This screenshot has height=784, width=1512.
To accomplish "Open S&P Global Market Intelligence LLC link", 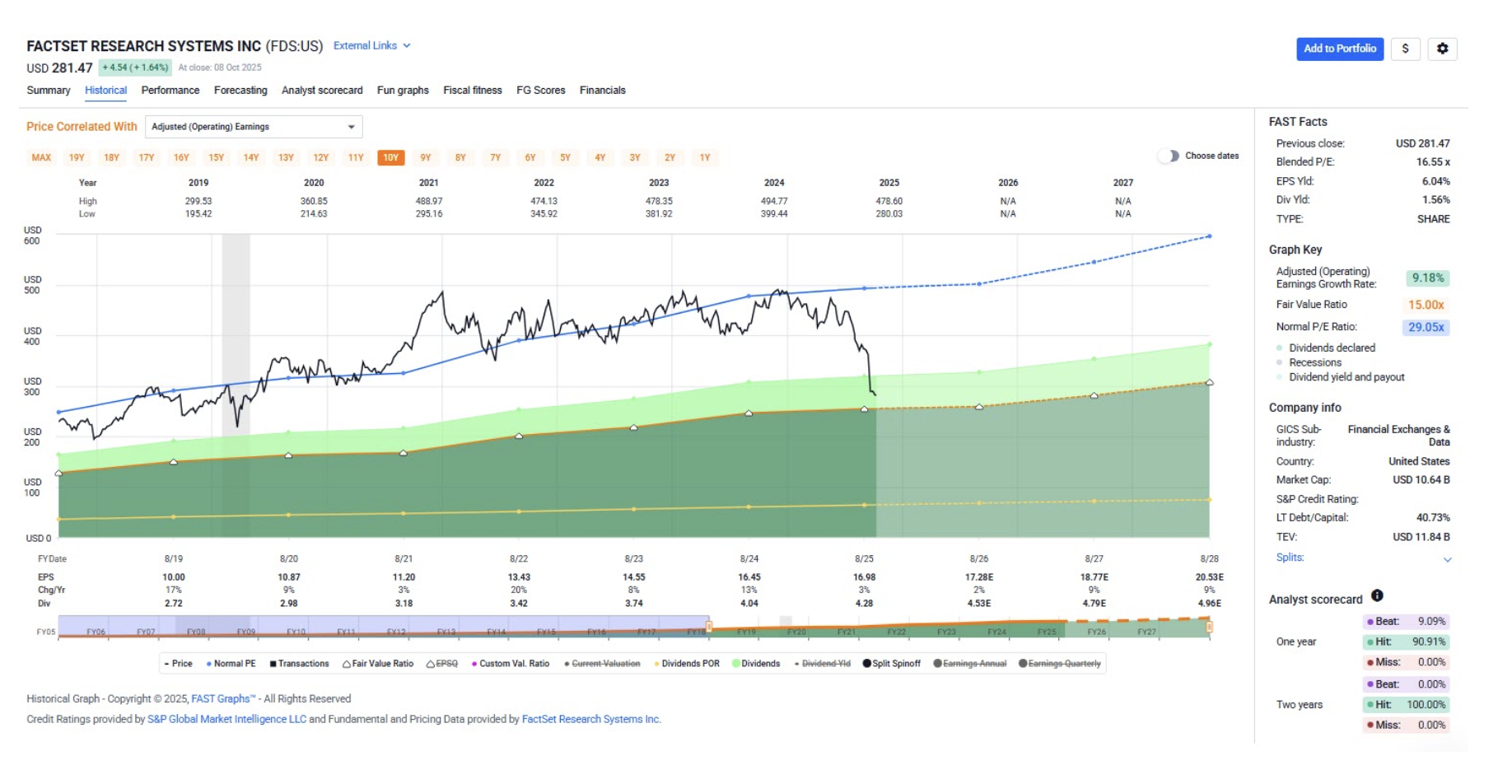I will [226, 720].
